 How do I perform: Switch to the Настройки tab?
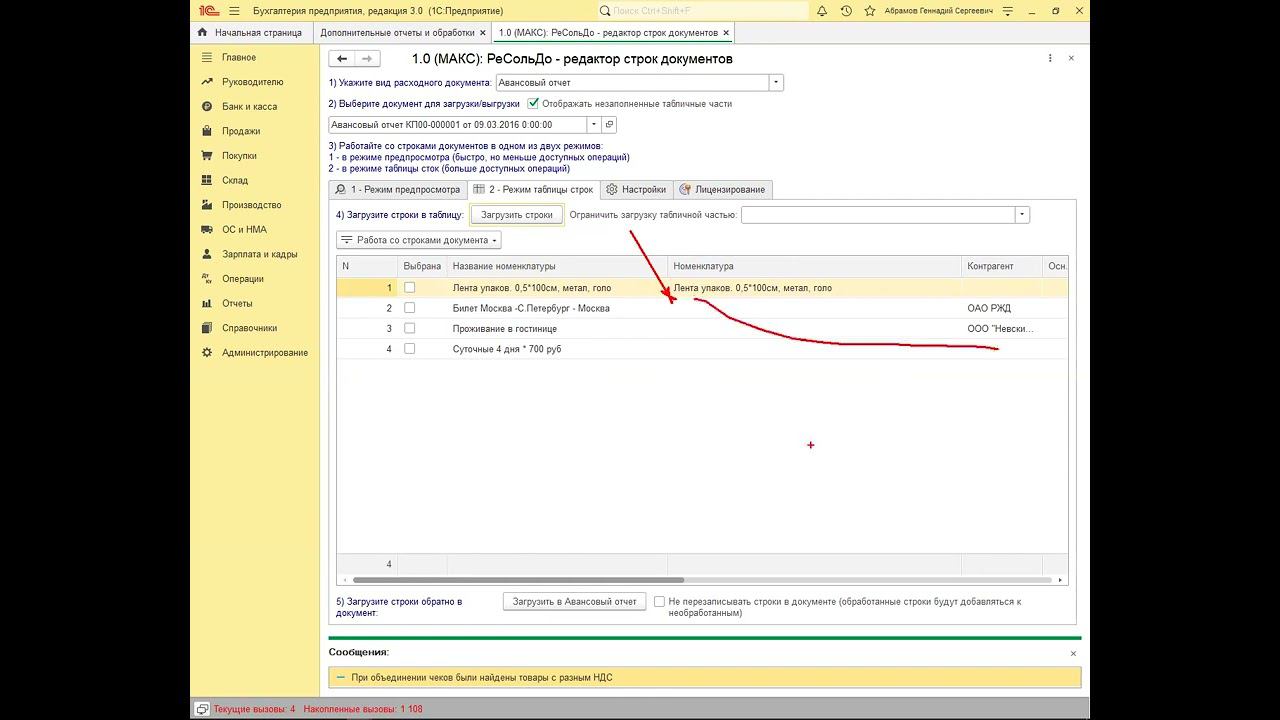coord(636,189)
